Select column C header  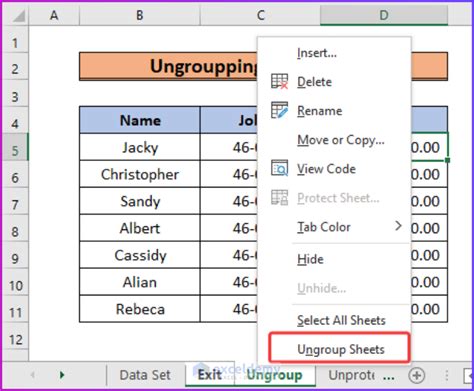click(260, 15)
